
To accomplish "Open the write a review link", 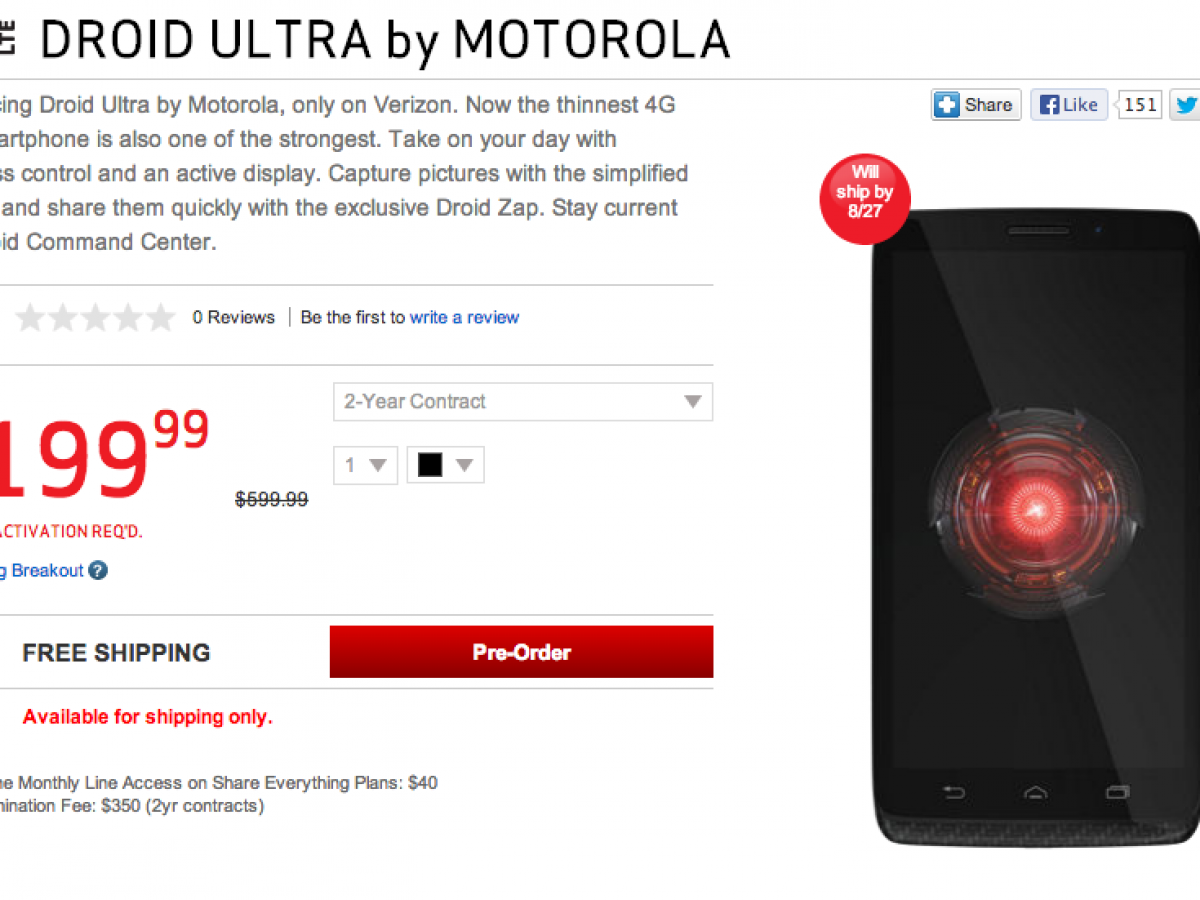I will tap(464, 317).
